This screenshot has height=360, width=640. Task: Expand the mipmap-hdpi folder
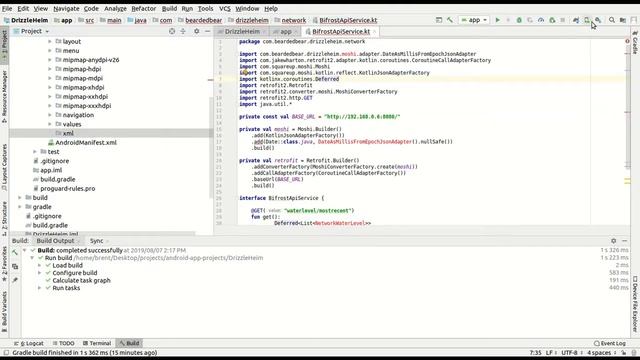(50, 69)
